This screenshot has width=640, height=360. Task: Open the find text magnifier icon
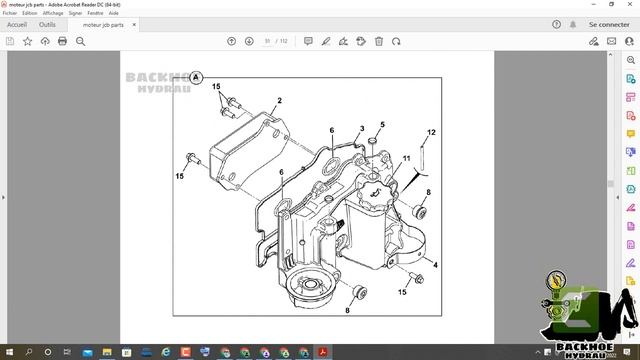(x=80, y=41)
